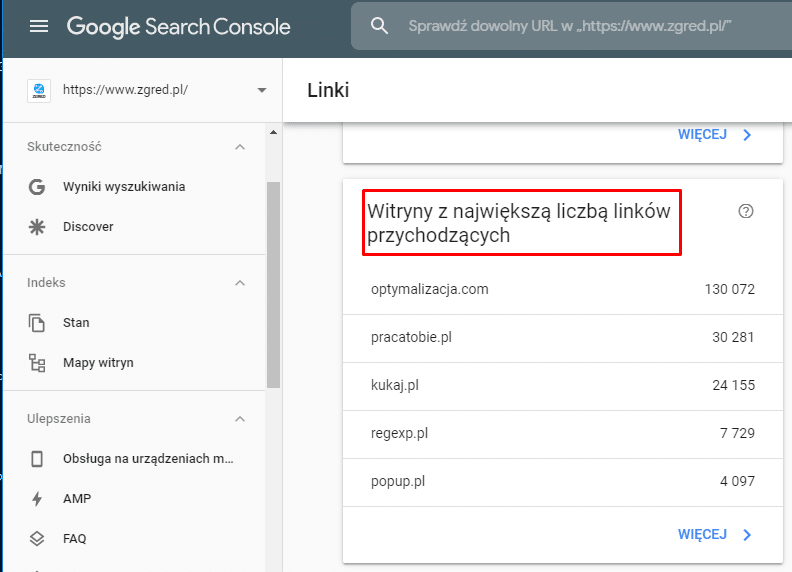Click the 24 155 link count
Viewport: 792px width, 572px height.
tap(733, 386)
